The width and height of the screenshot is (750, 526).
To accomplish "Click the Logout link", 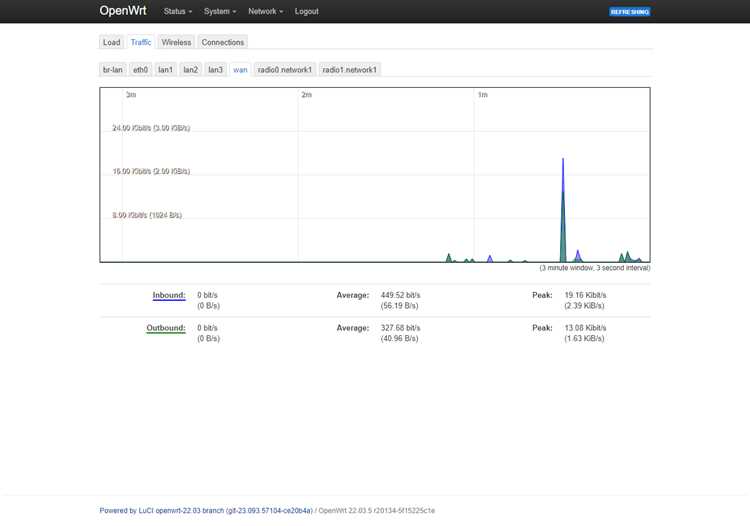I will click(x=307, y=11).
